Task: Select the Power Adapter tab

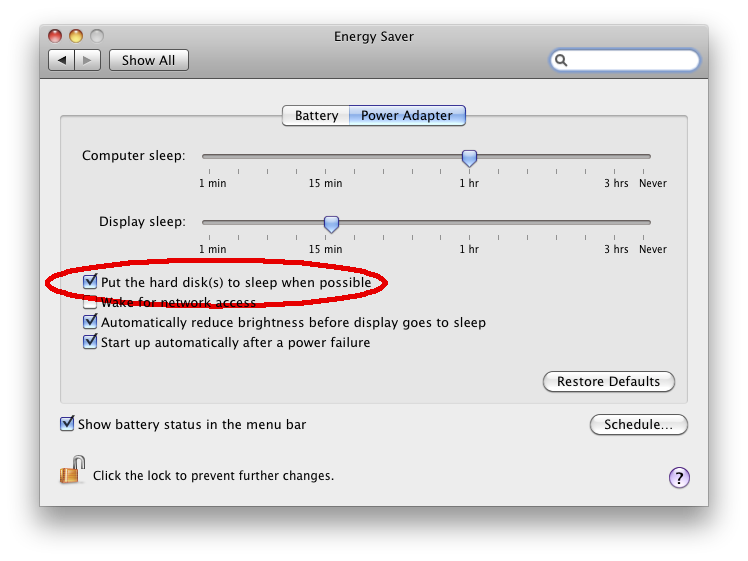Action: (407, 115)
